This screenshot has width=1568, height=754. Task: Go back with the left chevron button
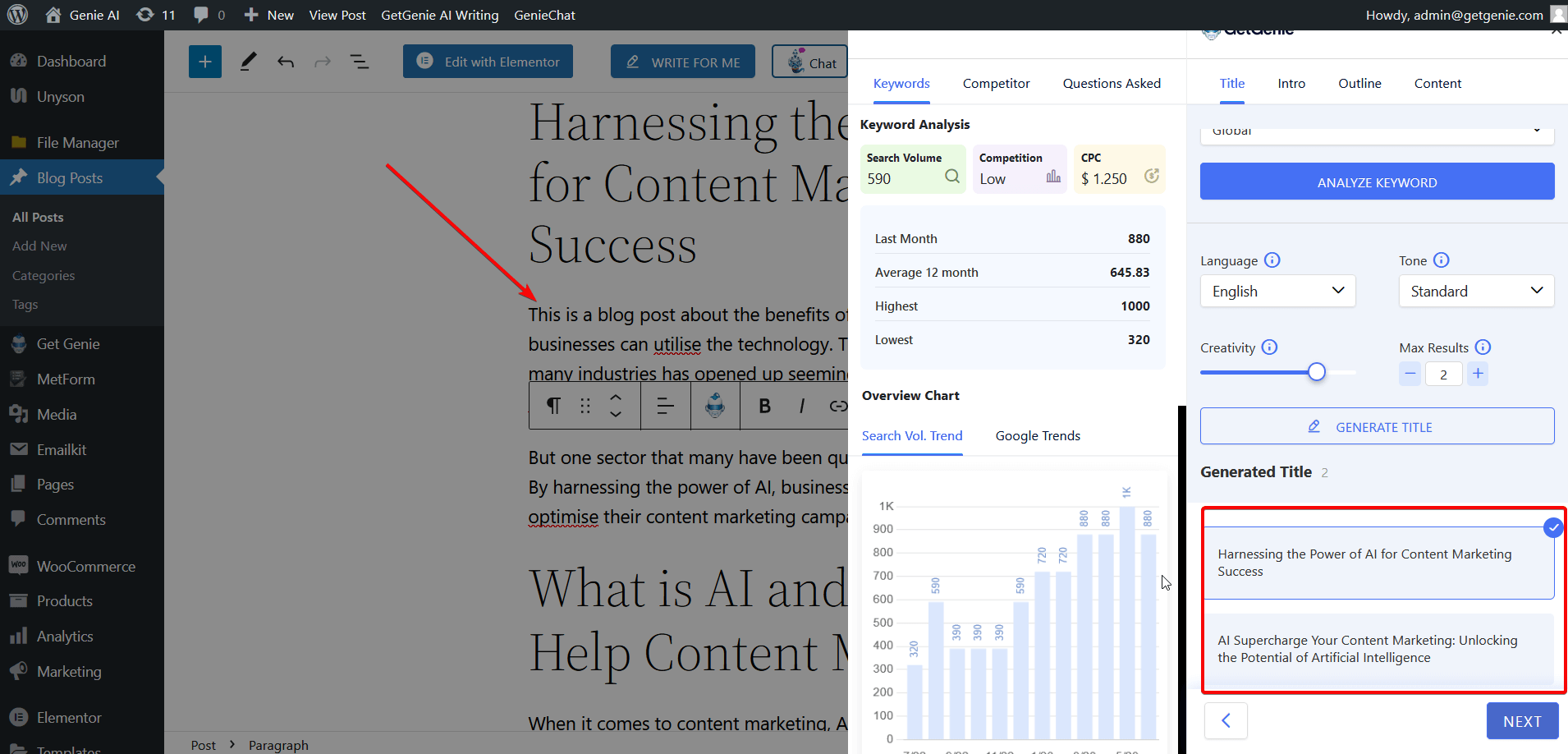pyautogui.click(x=1226, y=720)
